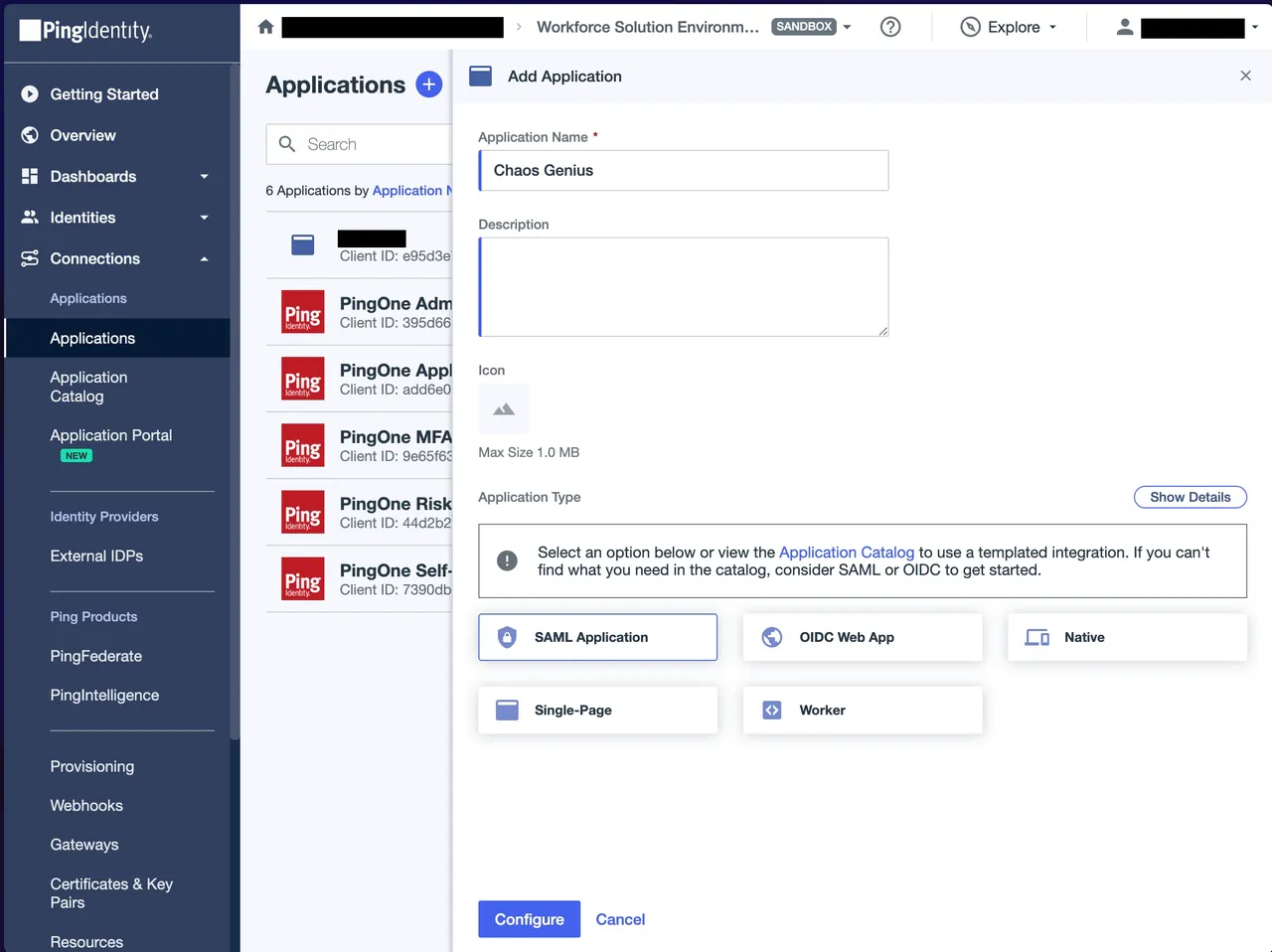Click the Application Name input field
The height and width of the screenshot is (952, 1272).
(684, 170)
